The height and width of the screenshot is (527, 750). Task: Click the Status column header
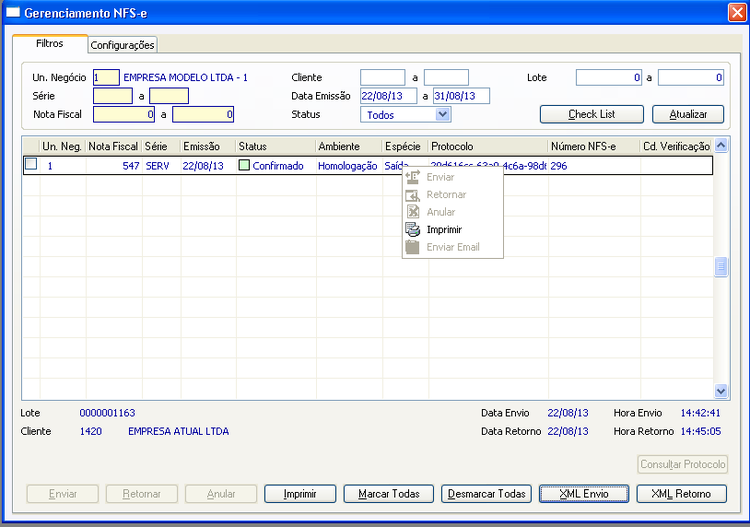click(x=276, y=146)
